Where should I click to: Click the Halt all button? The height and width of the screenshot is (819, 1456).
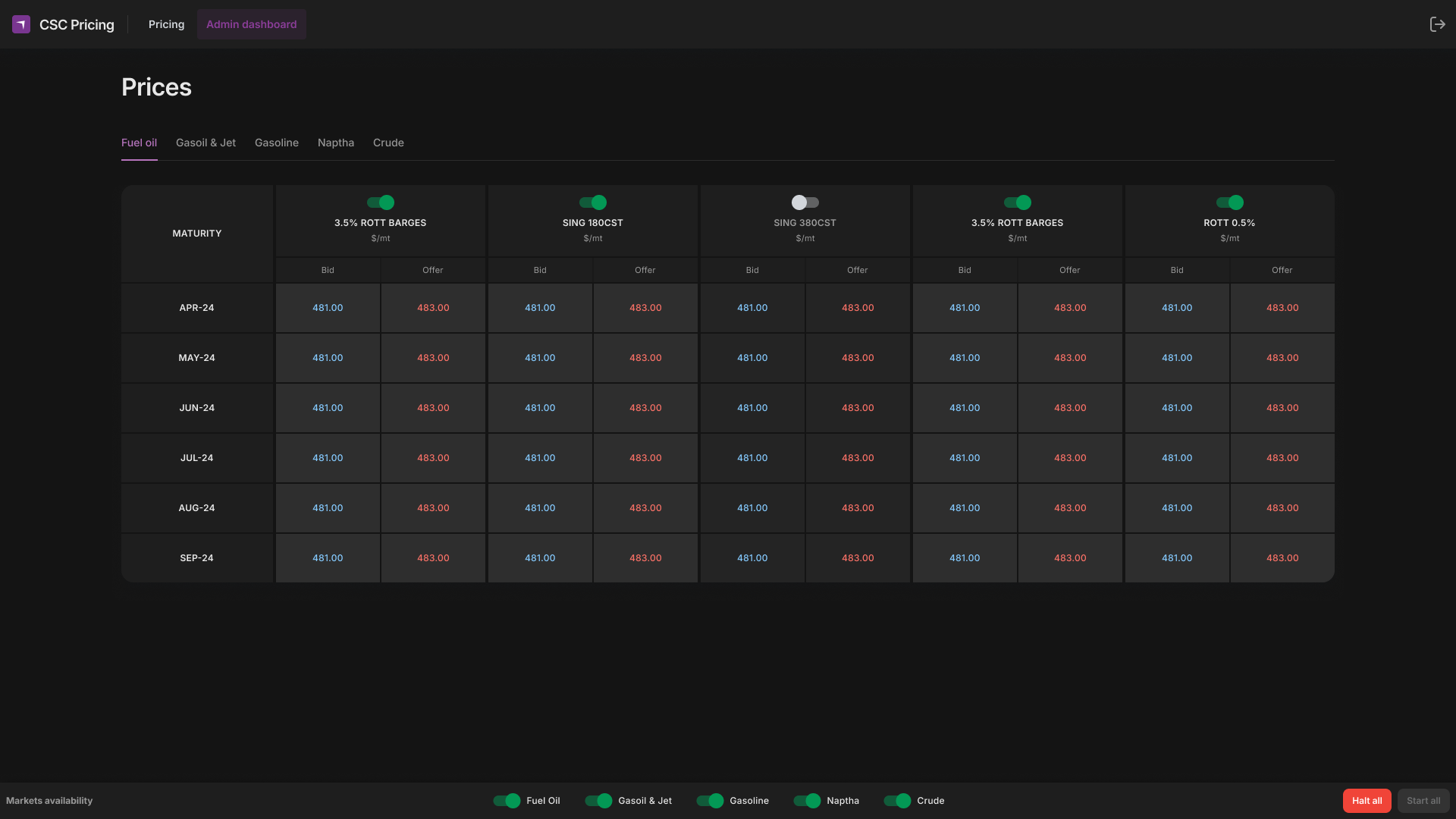pyautogui.click(x=1367, y=801)
